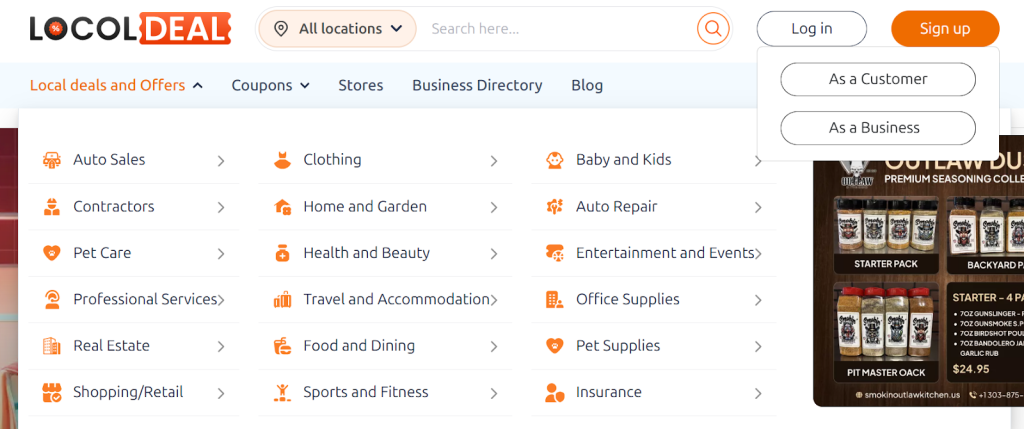The image size is (1024, 429).
Task: Open the All locations dropdown
Action: click(x=337, y=29)
